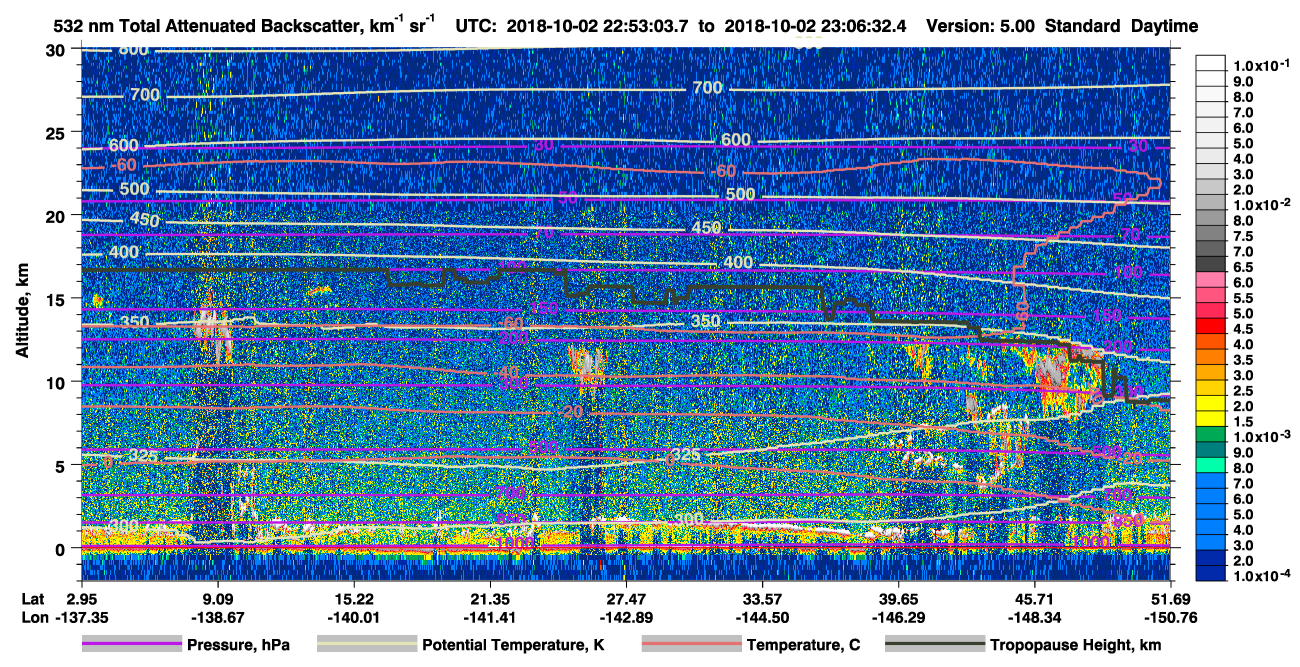Screen dimensions: 1300x667
Task: Click latitude value 39.65
Action: point(899,598)
